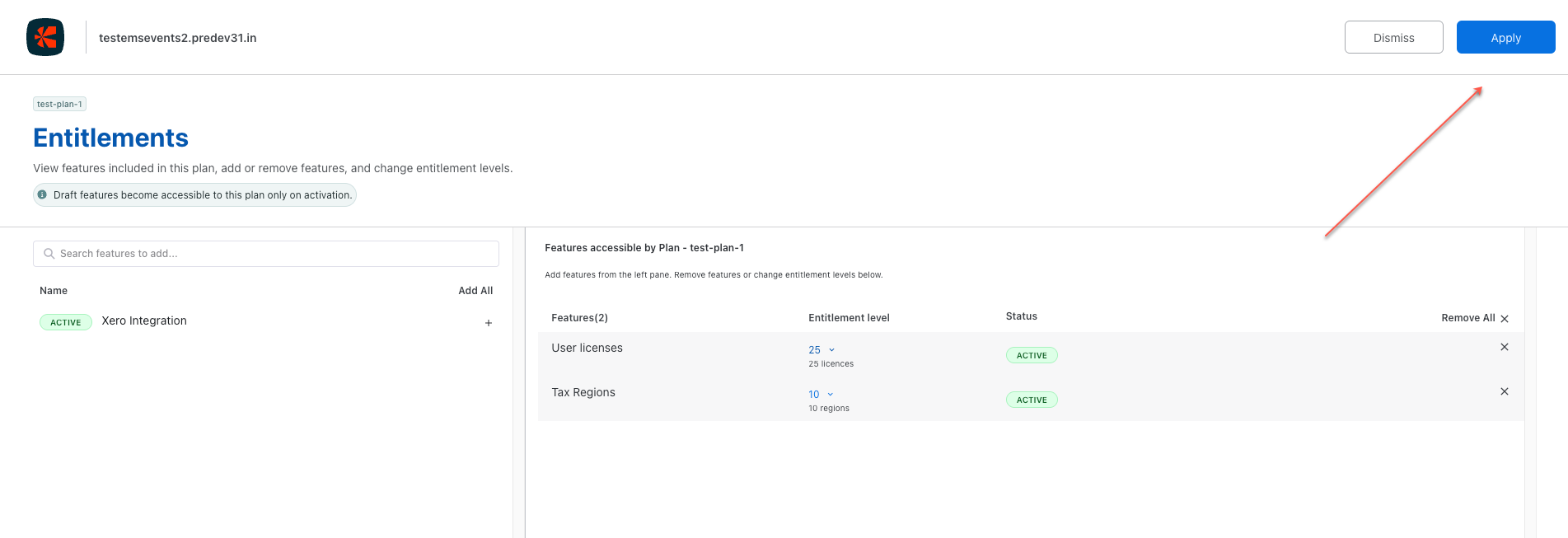Click the Entitlement level column header
This screenshot has width=1568, height=538.
tap(849, 318)
